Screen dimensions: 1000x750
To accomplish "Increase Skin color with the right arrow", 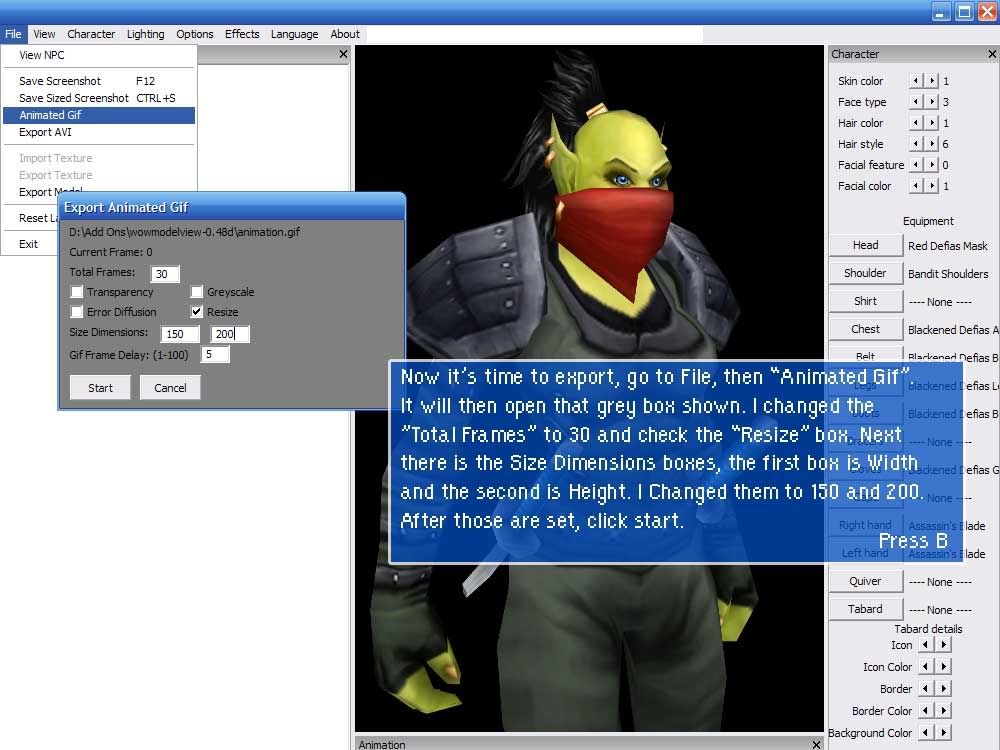I will (x=932, y=81).
